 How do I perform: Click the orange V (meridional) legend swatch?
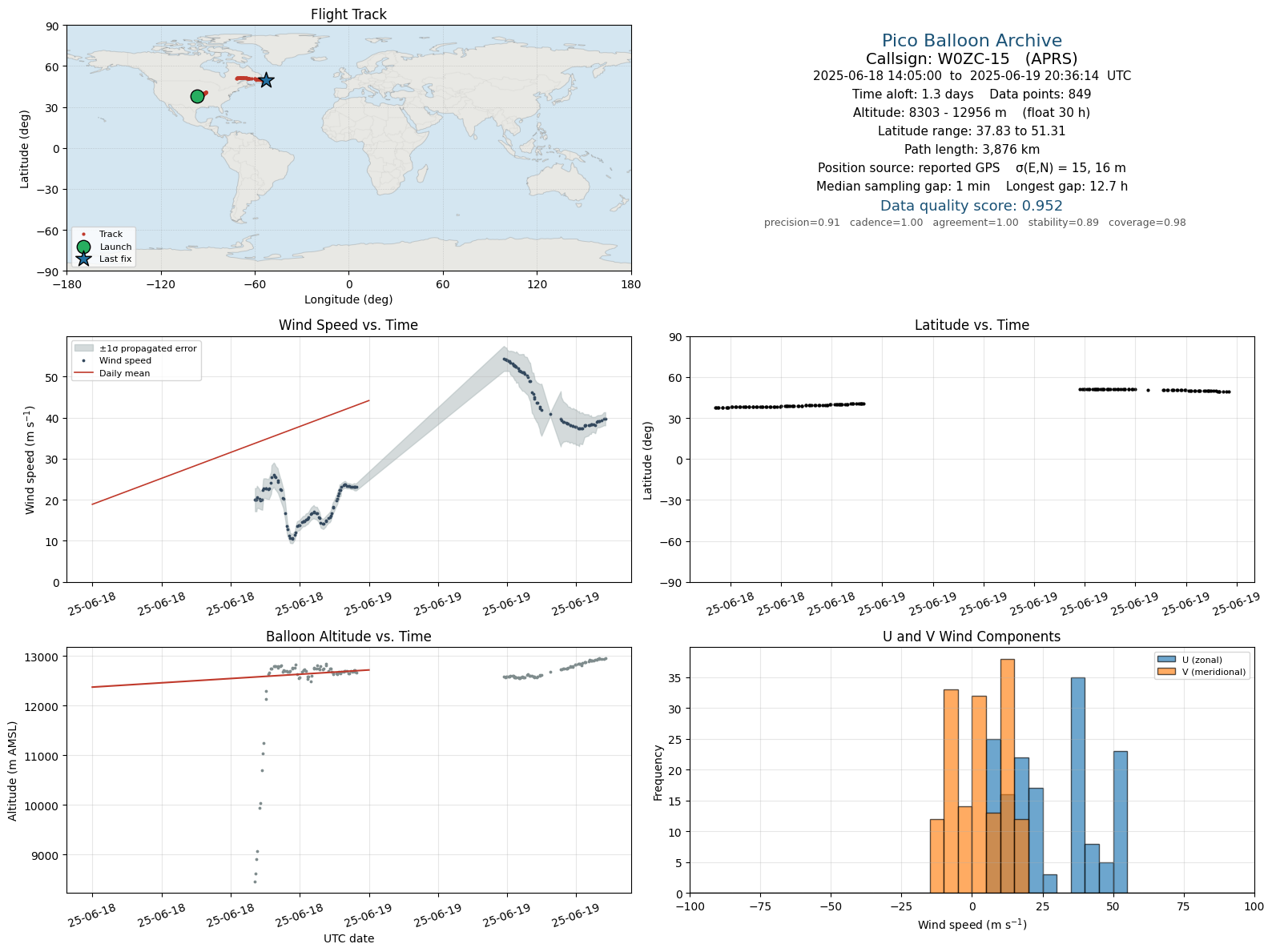coord(1165,672)
